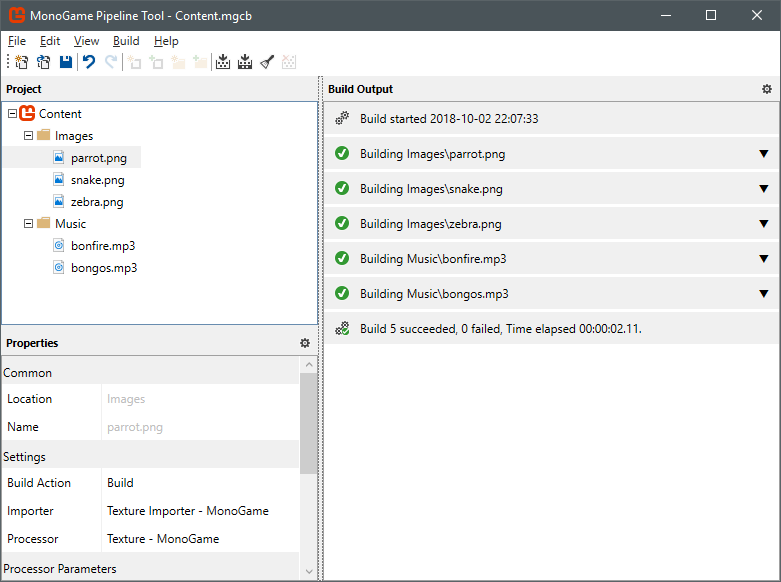
Task: Click the Location property label
Action: click(29, 399)
